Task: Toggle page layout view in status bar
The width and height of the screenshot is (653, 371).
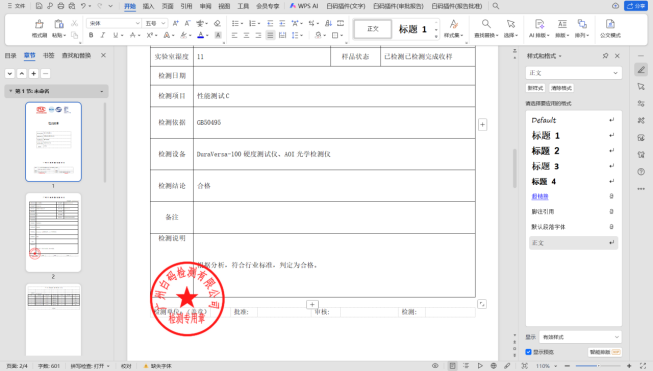Action: [x=452, y=366]
